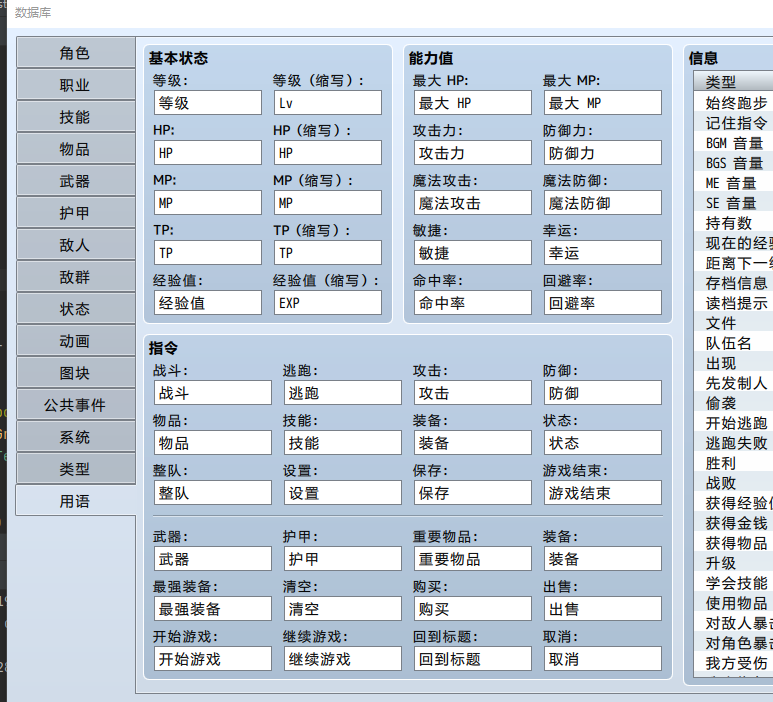Open the 动画 tab

pyautogui.click(x=76, y=341)
